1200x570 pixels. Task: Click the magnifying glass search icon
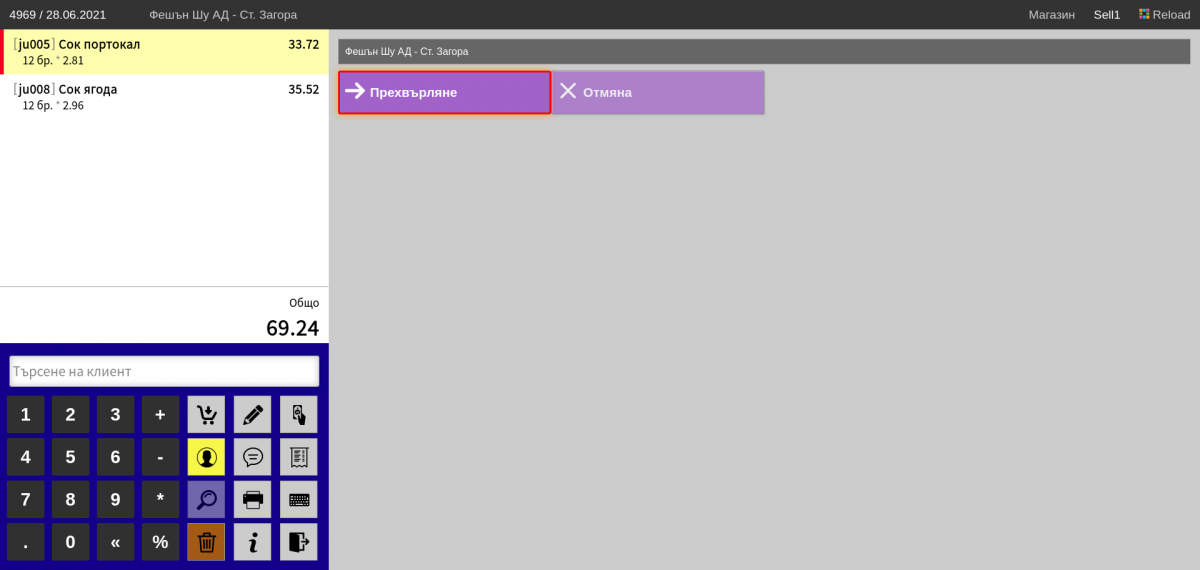pyautogui.click(x=206, y=499)
